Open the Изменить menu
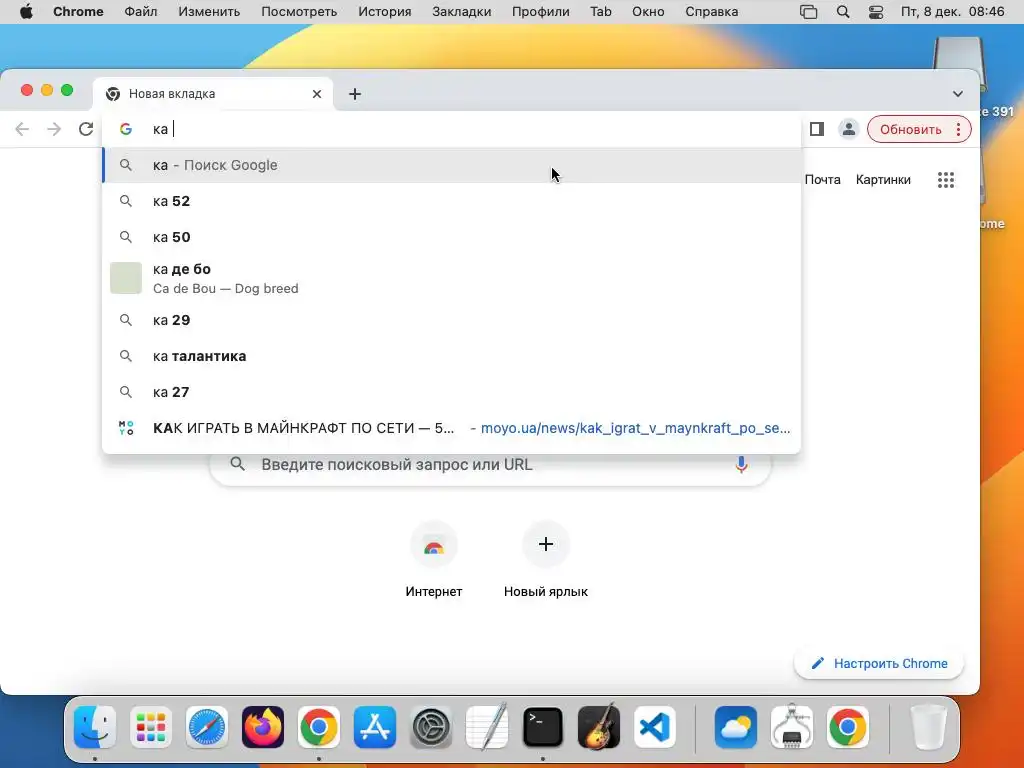This screenshot has width=1024, height=768. [x=209, y=12]
